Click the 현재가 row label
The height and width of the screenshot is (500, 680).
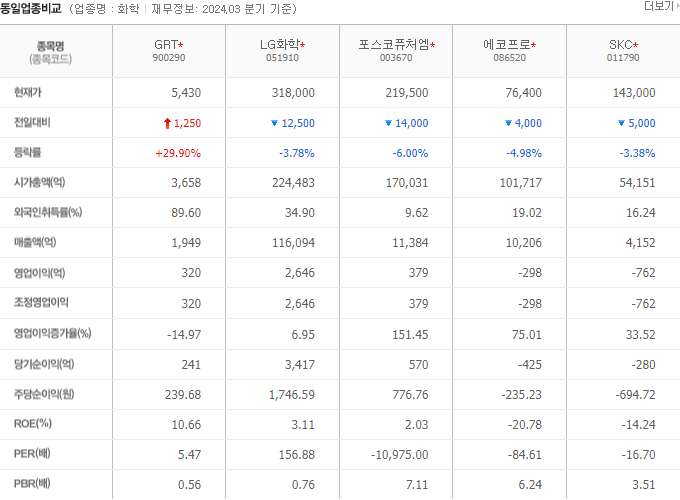pyautogui.click(x=28, y=92)
